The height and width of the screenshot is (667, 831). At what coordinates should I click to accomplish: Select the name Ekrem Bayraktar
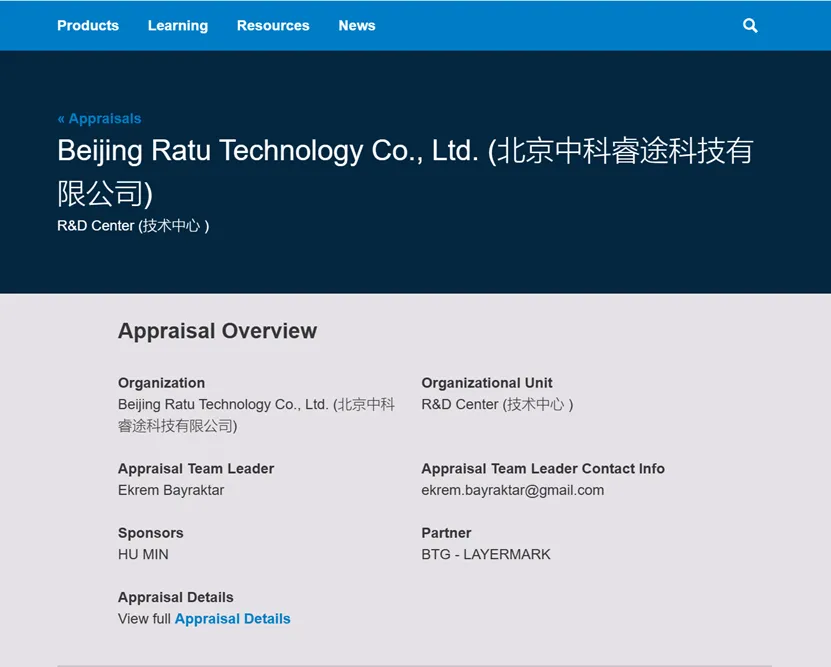coord(171,490)
